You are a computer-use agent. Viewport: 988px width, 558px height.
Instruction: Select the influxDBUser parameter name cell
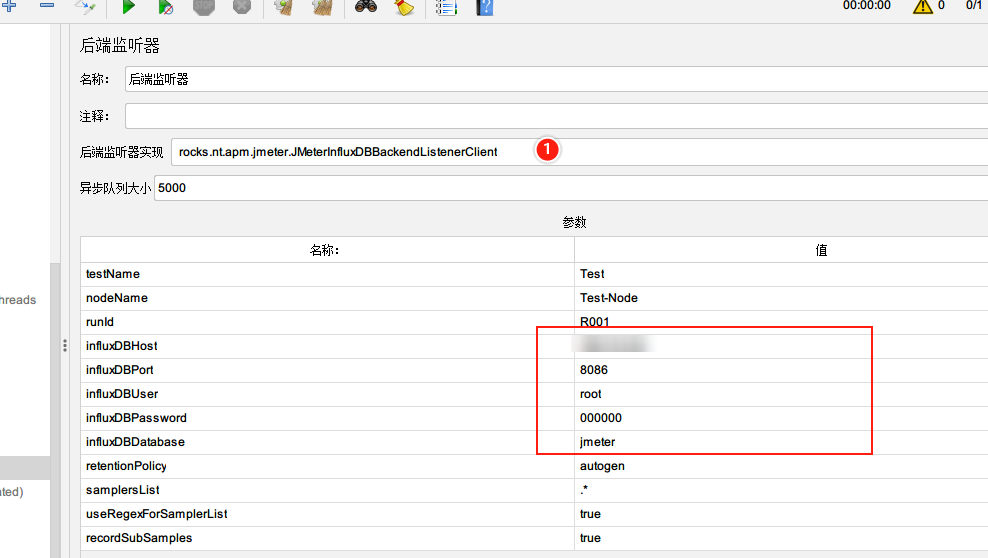[x=327, y=394]
